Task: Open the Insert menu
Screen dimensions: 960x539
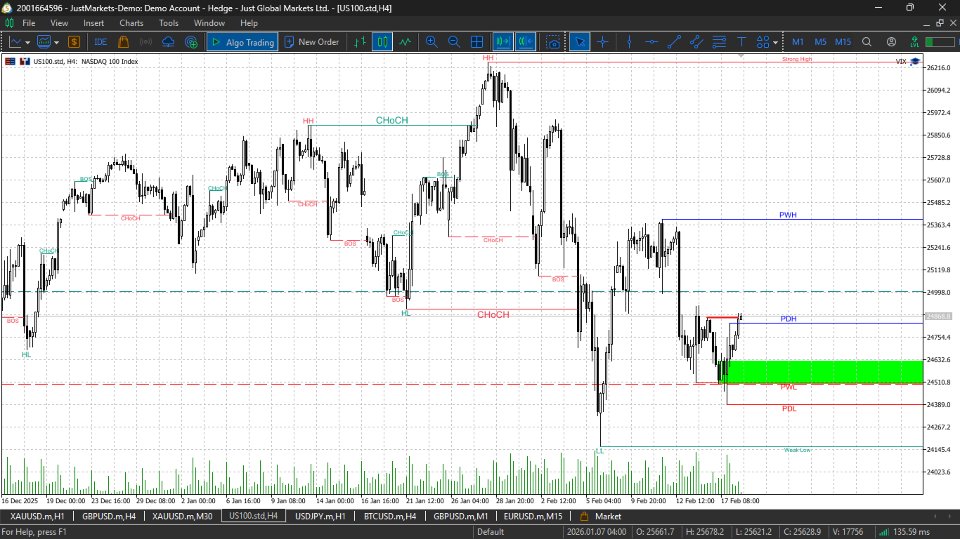Action: [x=94, y=23]
